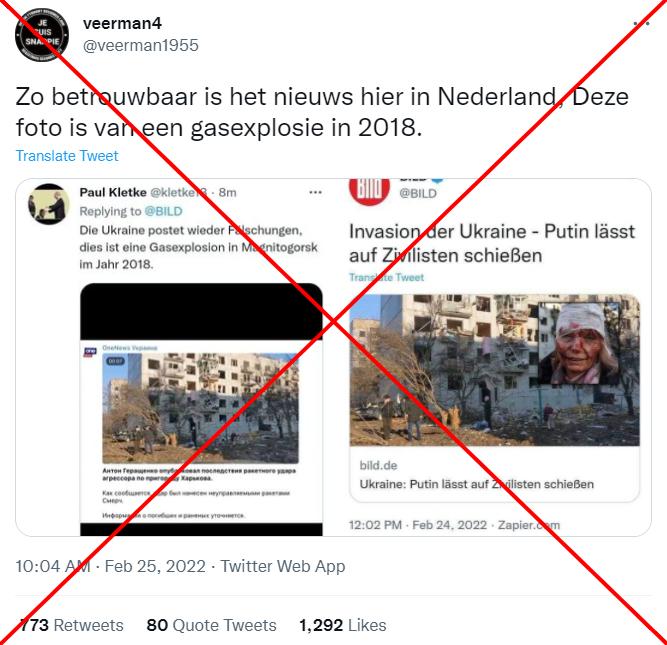Open veerman4 profile avatar
Image resolution: width=667 pixels, height=645 pixels.
coord(42,35)
